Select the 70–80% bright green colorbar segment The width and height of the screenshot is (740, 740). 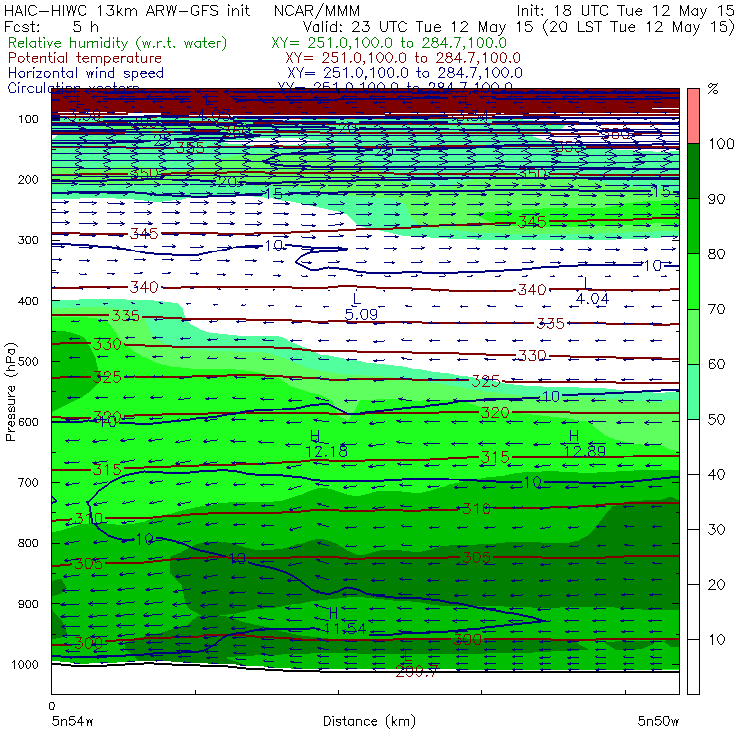(x=693, y=281)
